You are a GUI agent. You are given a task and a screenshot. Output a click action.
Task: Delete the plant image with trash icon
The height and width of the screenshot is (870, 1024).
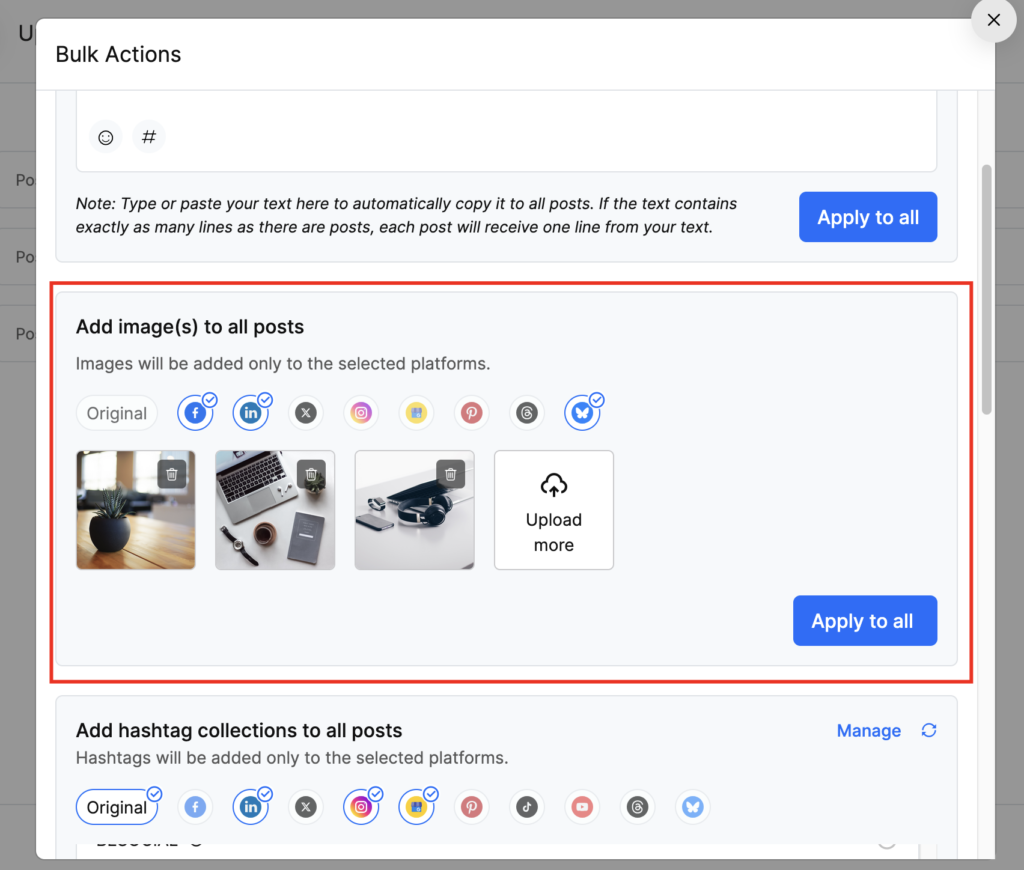click(172, 474)
